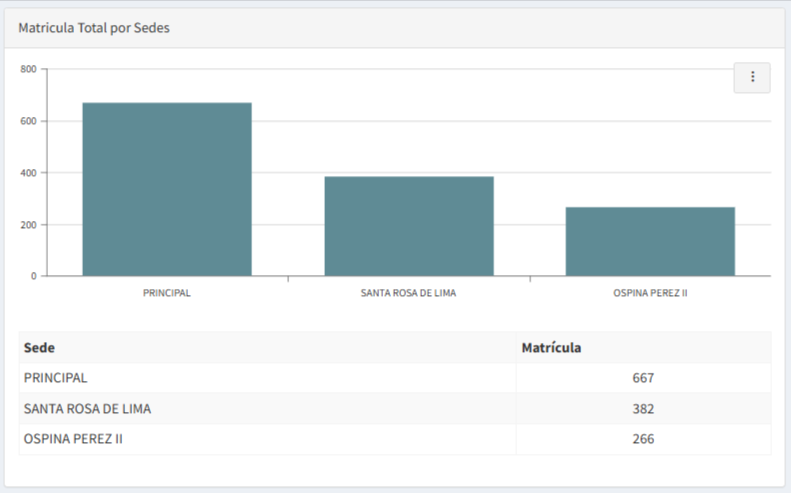The image size is (791, 493).
Task: Select the SANTA ROSA DE LIMA bar
Action: (x=408, y=226)
